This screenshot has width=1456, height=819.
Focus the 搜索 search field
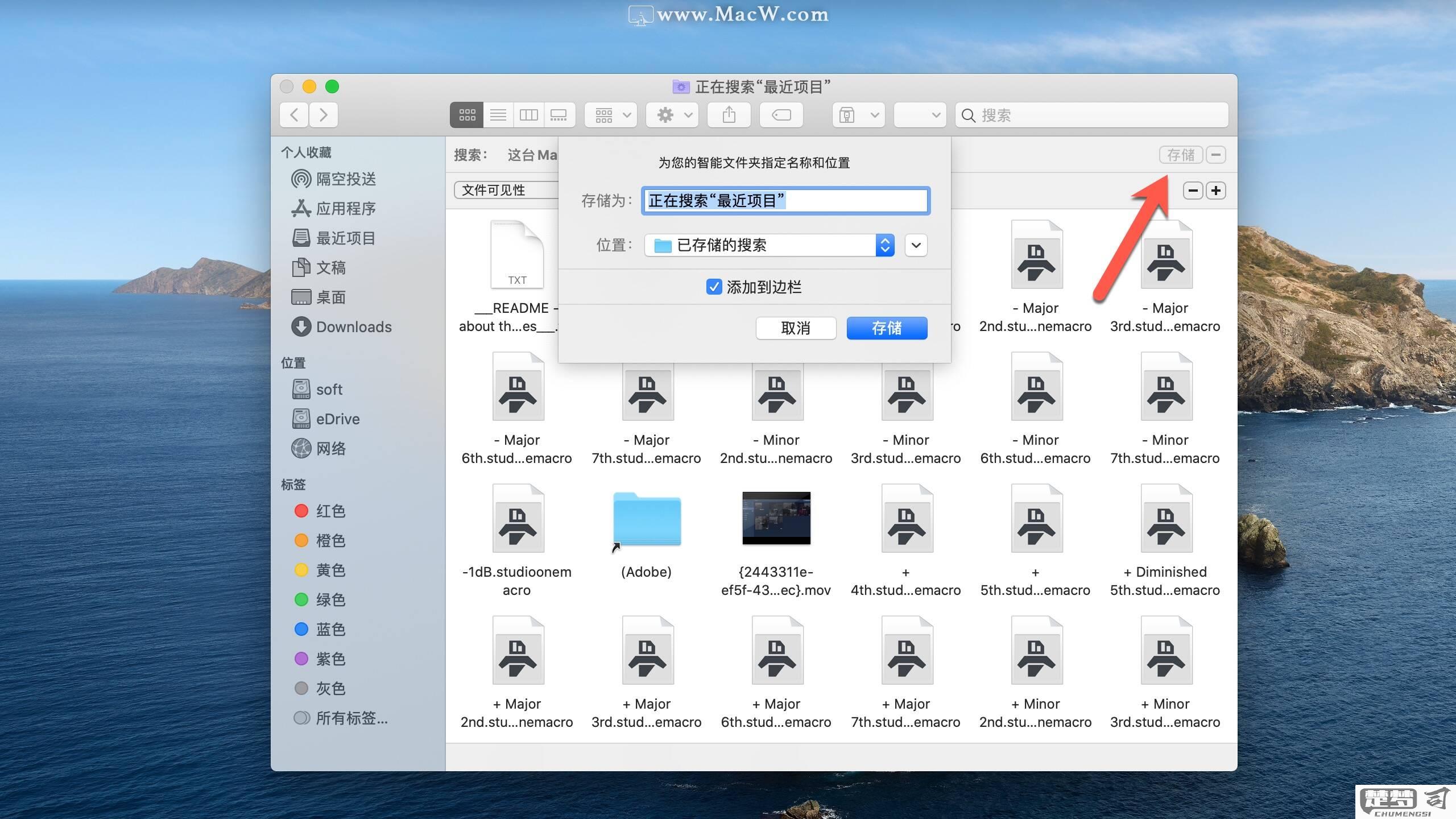point(1092,115)
